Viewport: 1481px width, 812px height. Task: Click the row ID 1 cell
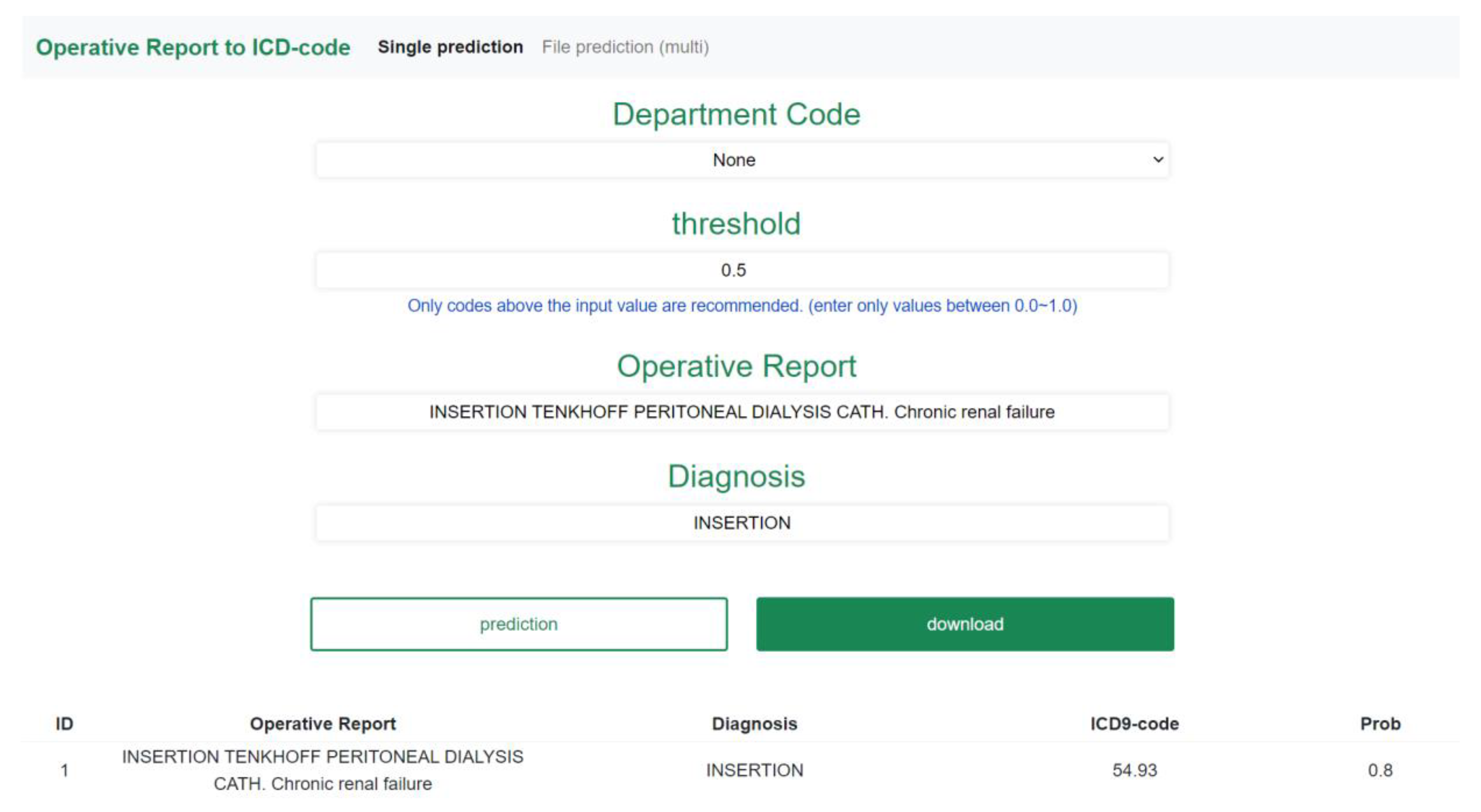(x=64, y=770)
